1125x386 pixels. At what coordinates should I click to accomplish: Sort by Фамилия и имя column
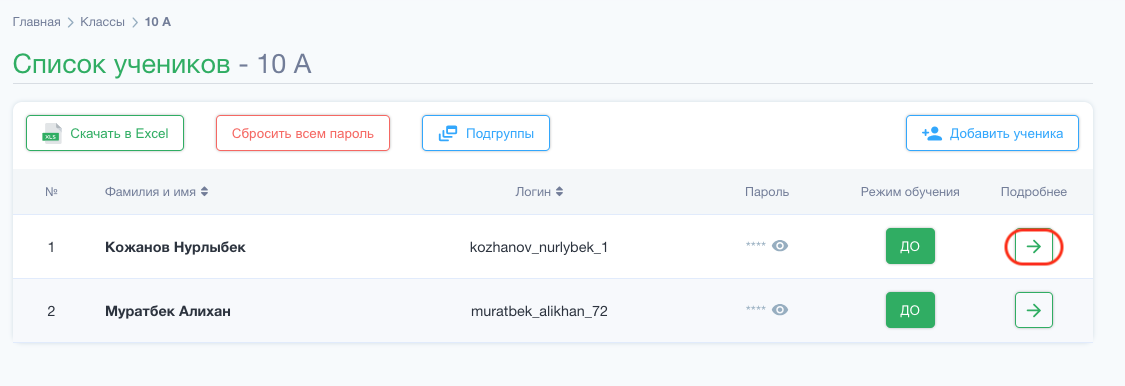tap(204, 192)
